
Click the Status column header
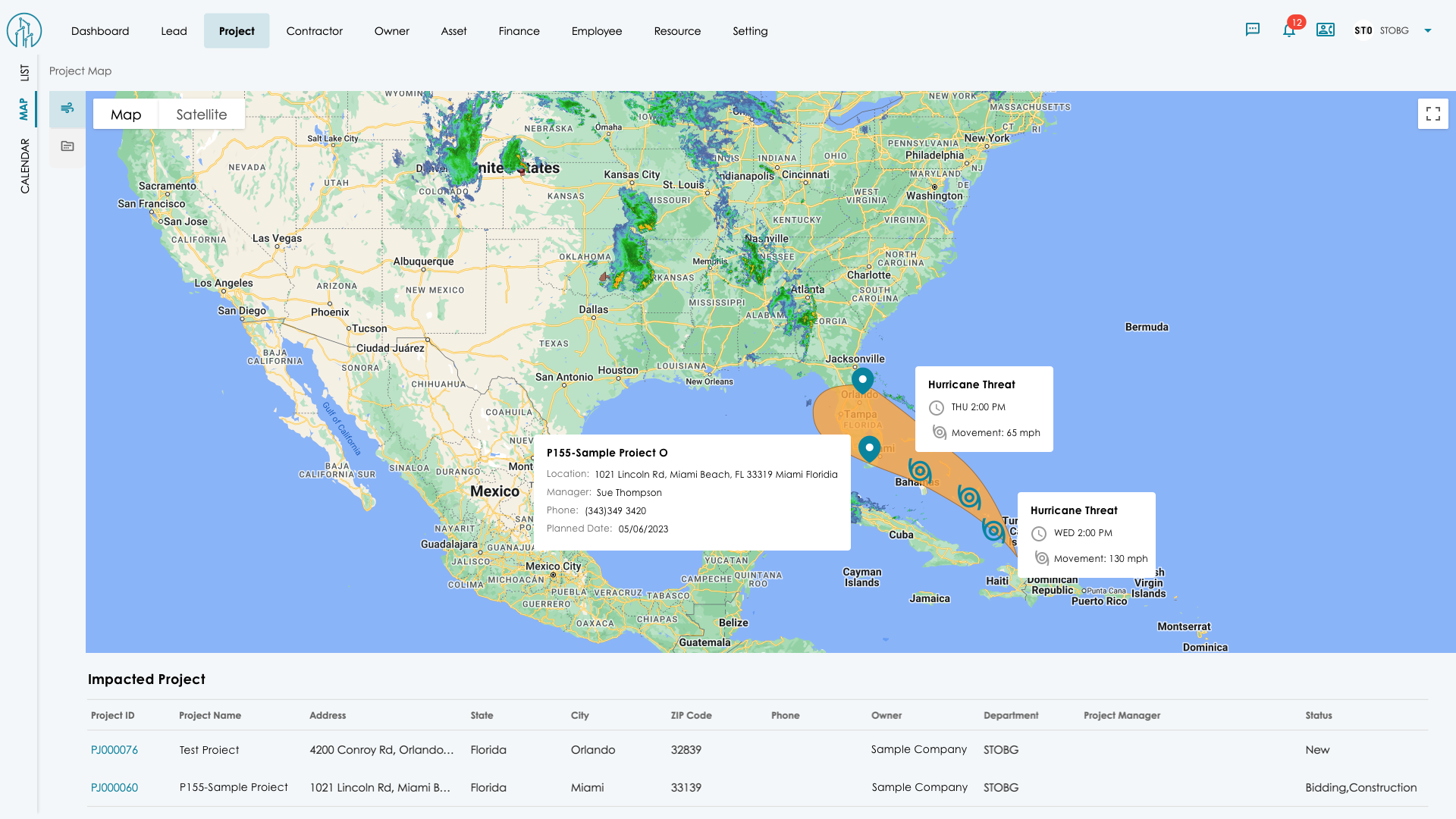[x=1318, y=715]
